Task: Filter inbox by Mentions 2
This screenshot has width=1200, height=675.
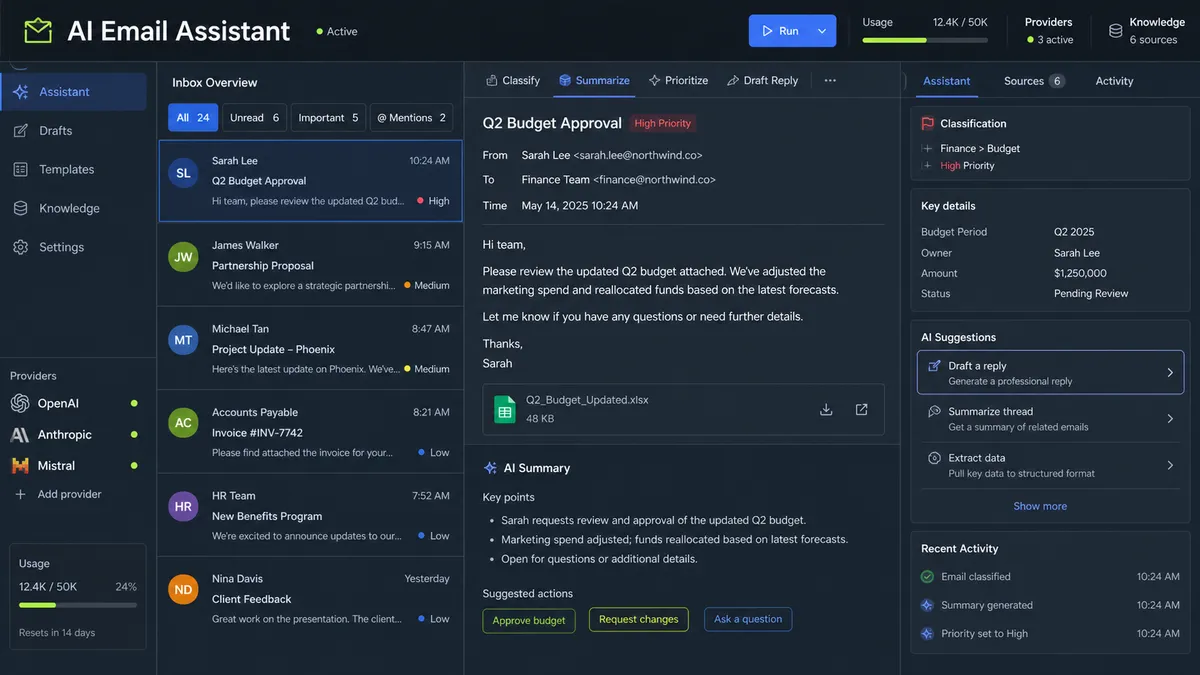Action: click(411, 118)
